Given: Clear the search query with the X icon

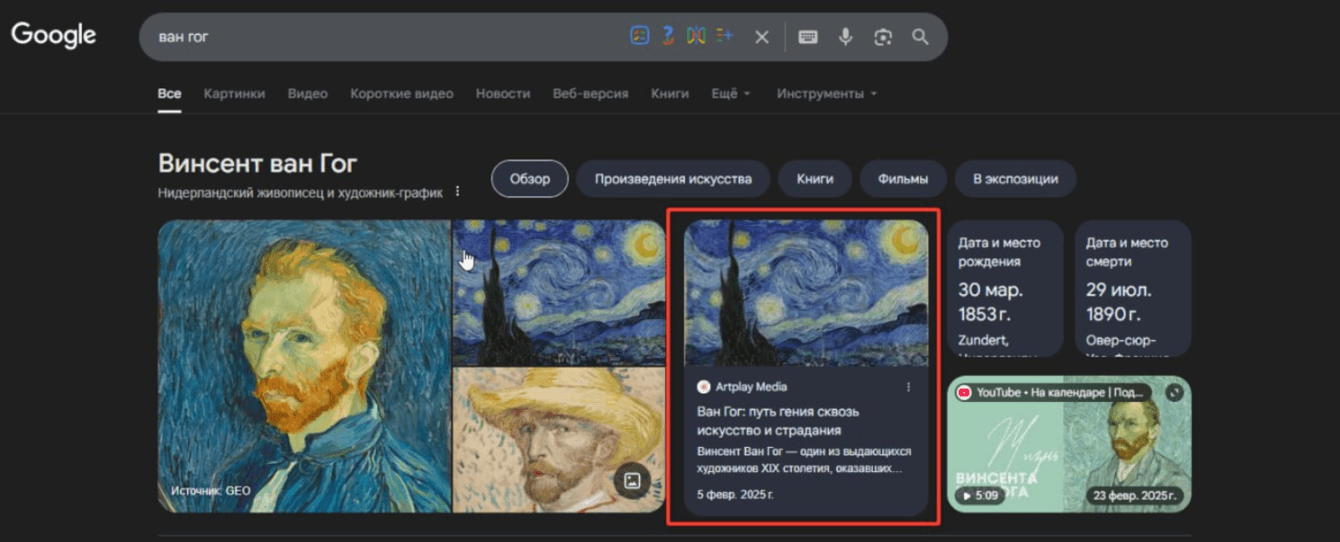Looking at the screenshot, I should 762,37.
